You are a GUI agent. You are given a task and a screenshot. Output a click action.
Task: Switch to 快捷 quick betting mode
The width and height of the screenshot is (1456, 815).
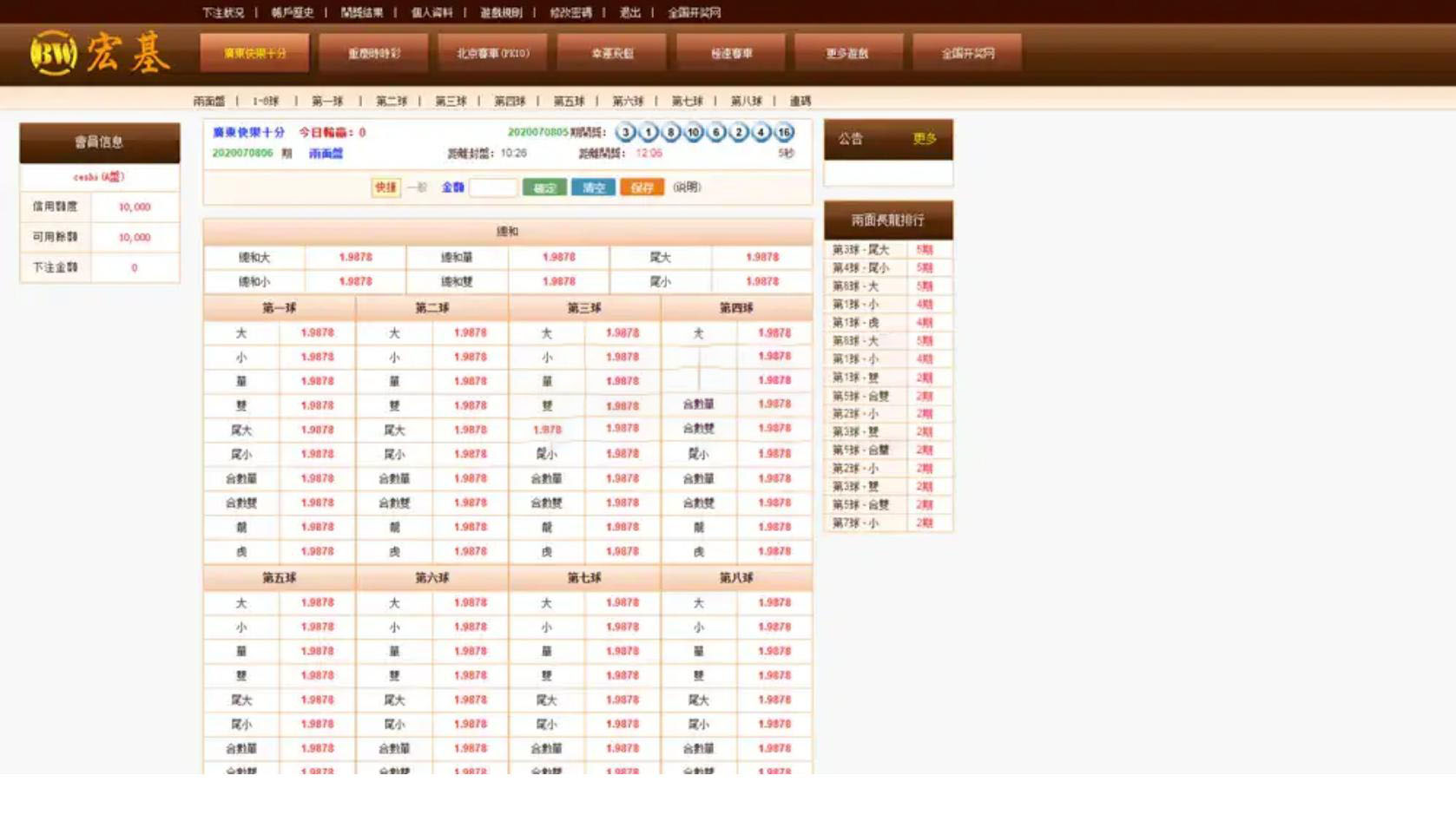pos(385,187)
